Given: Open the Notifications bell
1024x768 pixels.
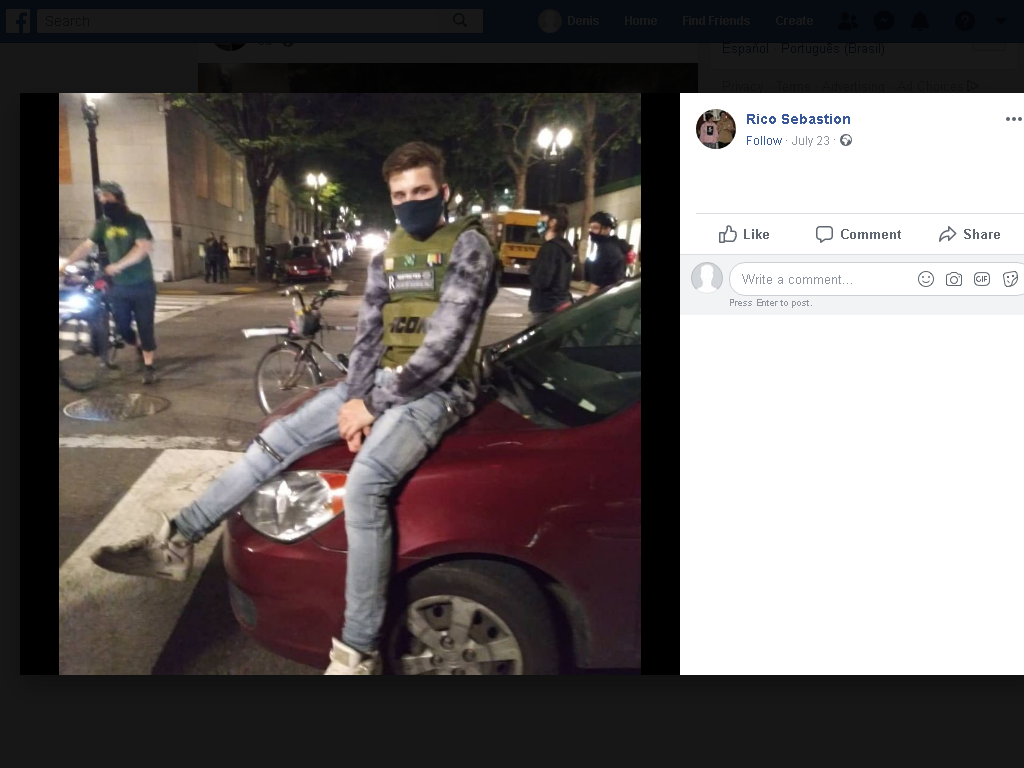Looking at the screenshot, I should point(920,21).
